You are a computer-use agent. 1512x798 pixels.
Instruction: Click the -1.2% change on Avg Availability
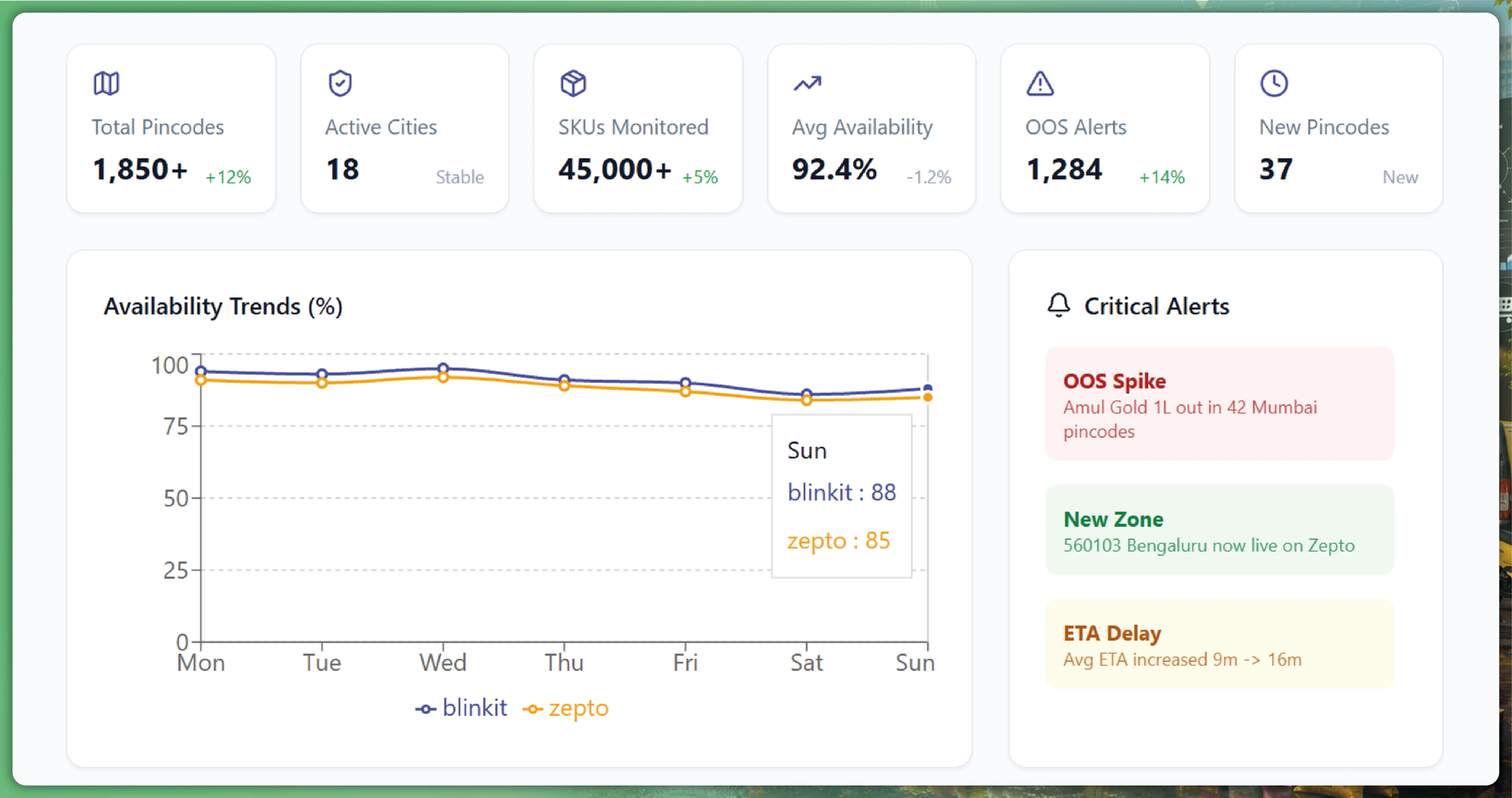pos(929,177)
